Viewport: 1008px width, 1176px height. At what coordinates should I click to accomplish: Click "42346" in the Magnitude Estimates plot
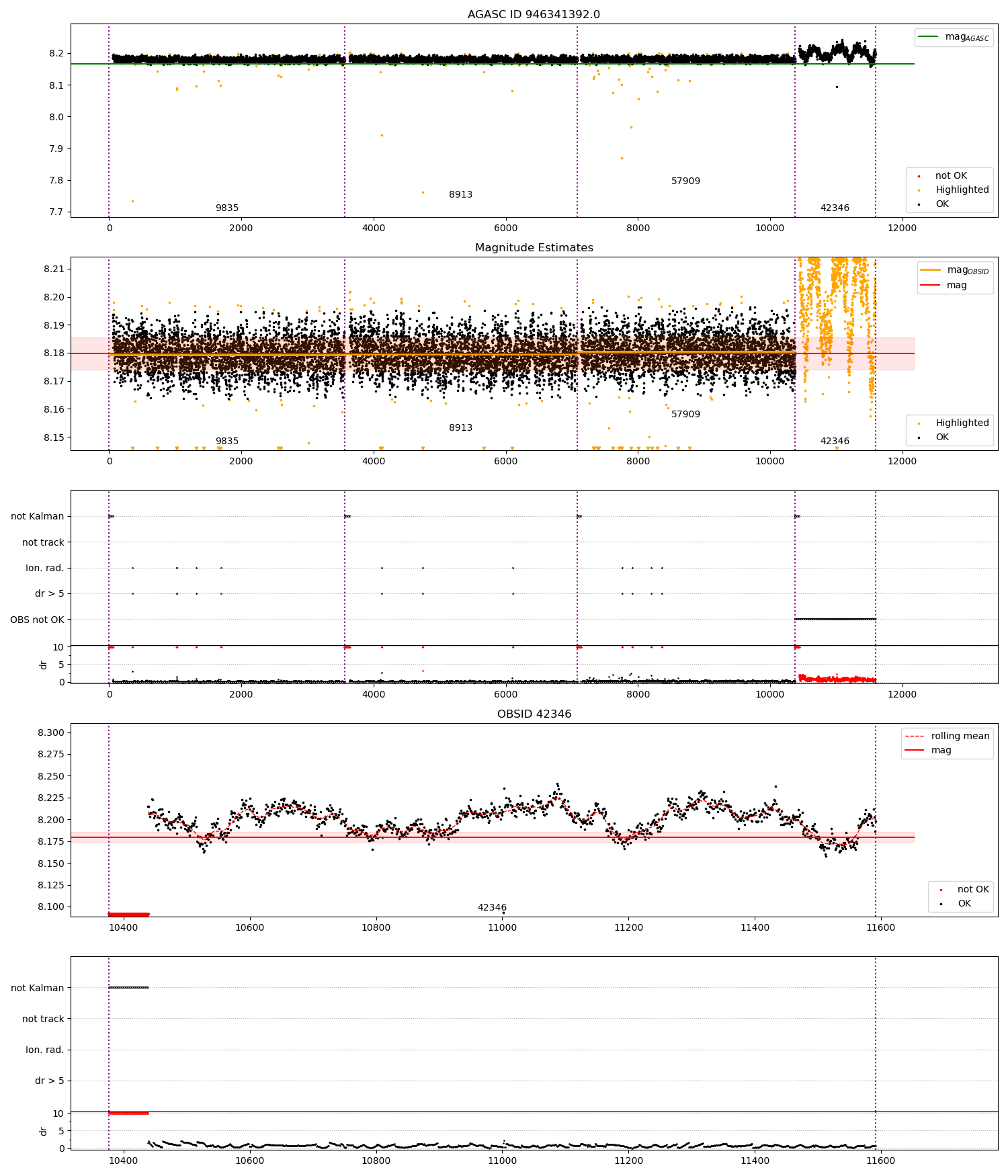pos(835,441)
